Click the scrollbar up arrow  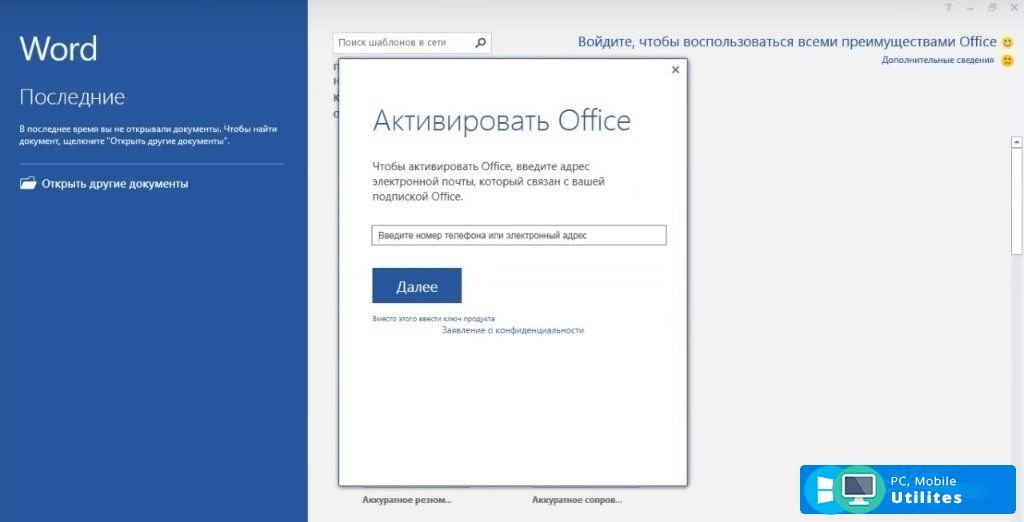1017,142
